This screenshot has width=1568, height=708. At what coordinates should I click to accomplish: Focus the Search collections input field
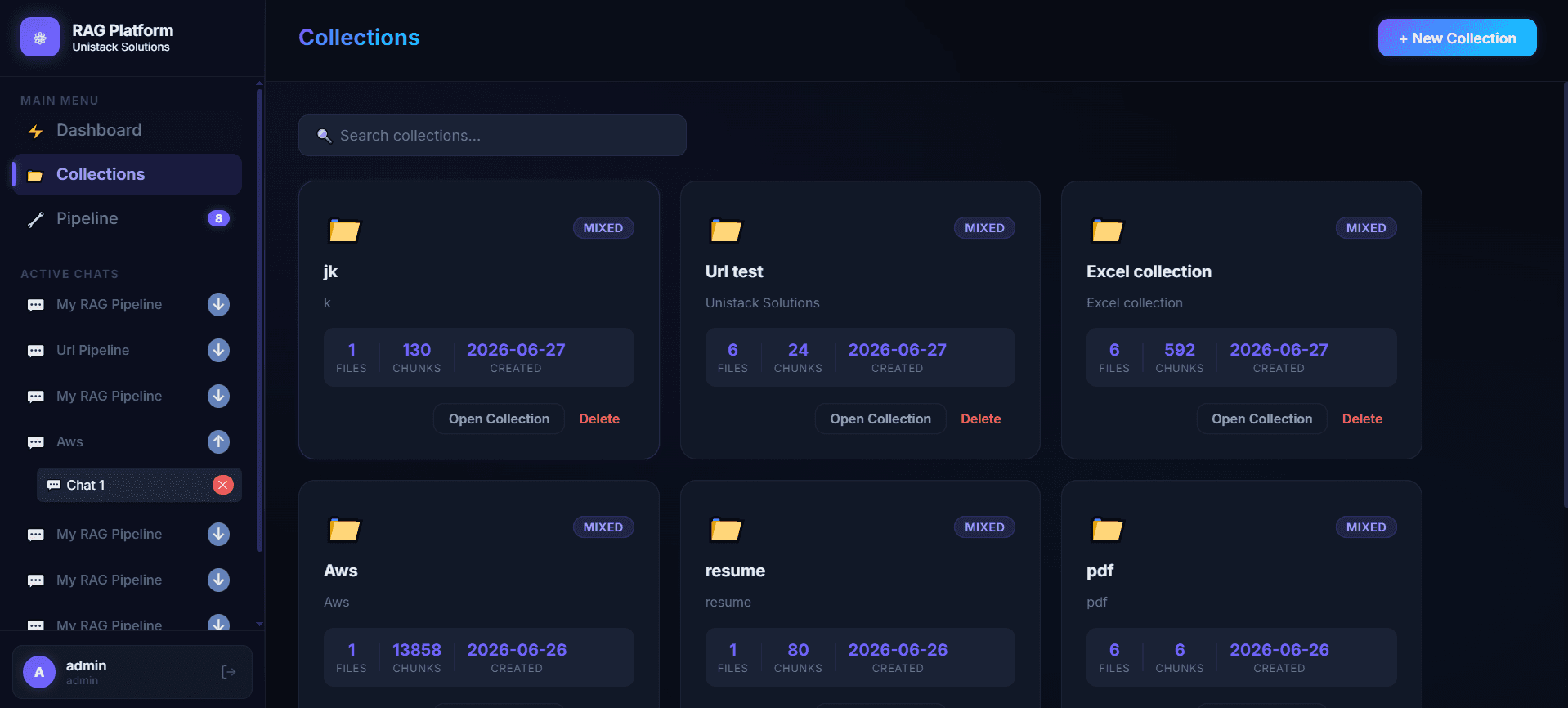click(492, 136)
